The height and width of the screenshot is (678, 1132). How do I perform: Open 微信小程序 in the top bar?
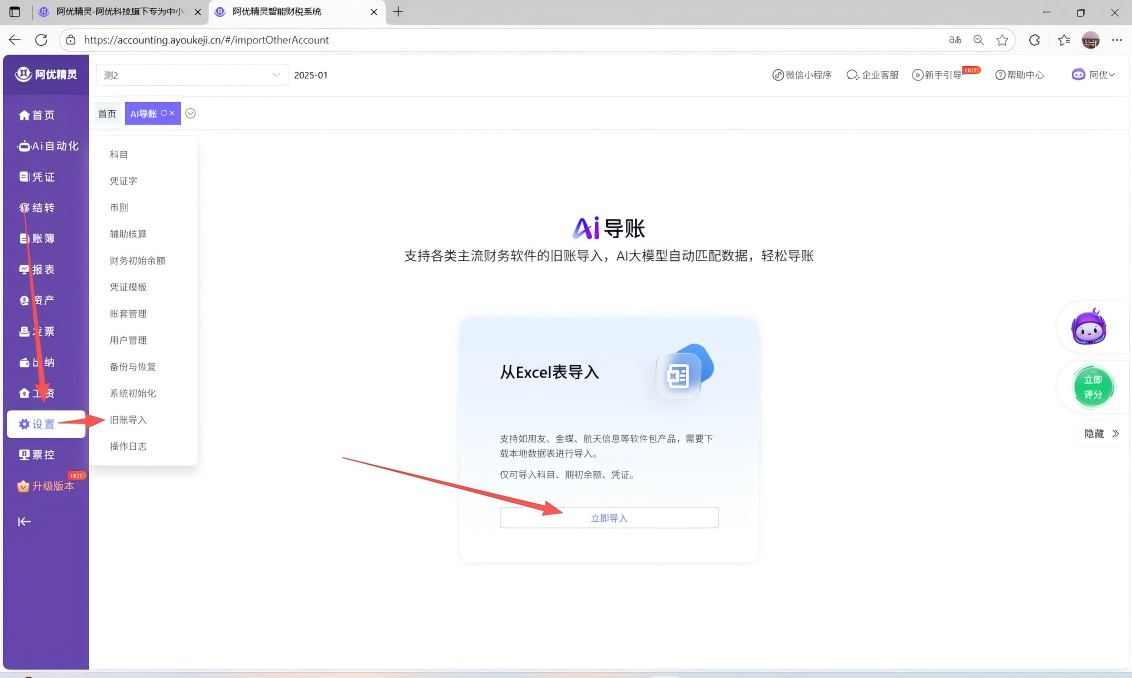[x=802, y=75]
